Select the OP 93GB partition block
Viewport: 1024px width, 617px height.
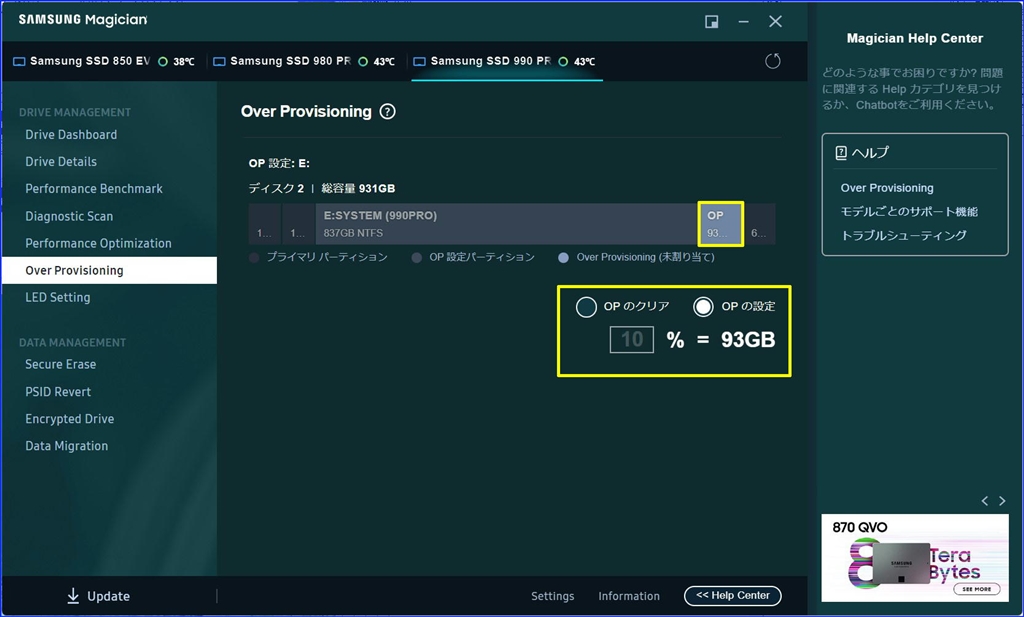(720, 224)
